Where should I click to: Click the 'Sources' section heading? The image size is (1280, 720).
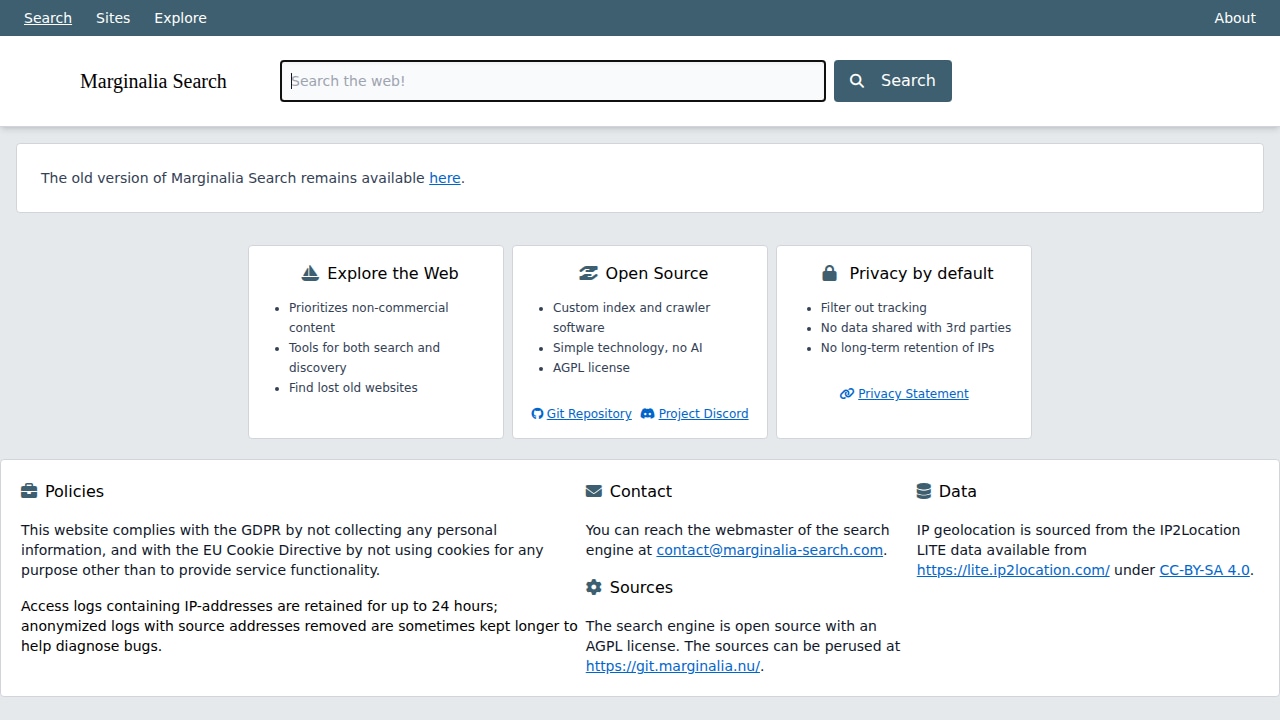[x=641, y=587]
